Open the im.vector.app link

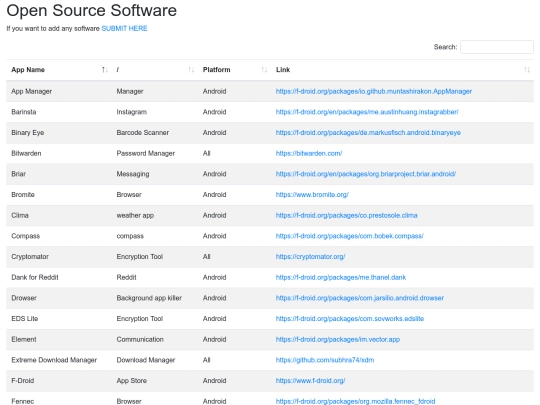[338, 339]
